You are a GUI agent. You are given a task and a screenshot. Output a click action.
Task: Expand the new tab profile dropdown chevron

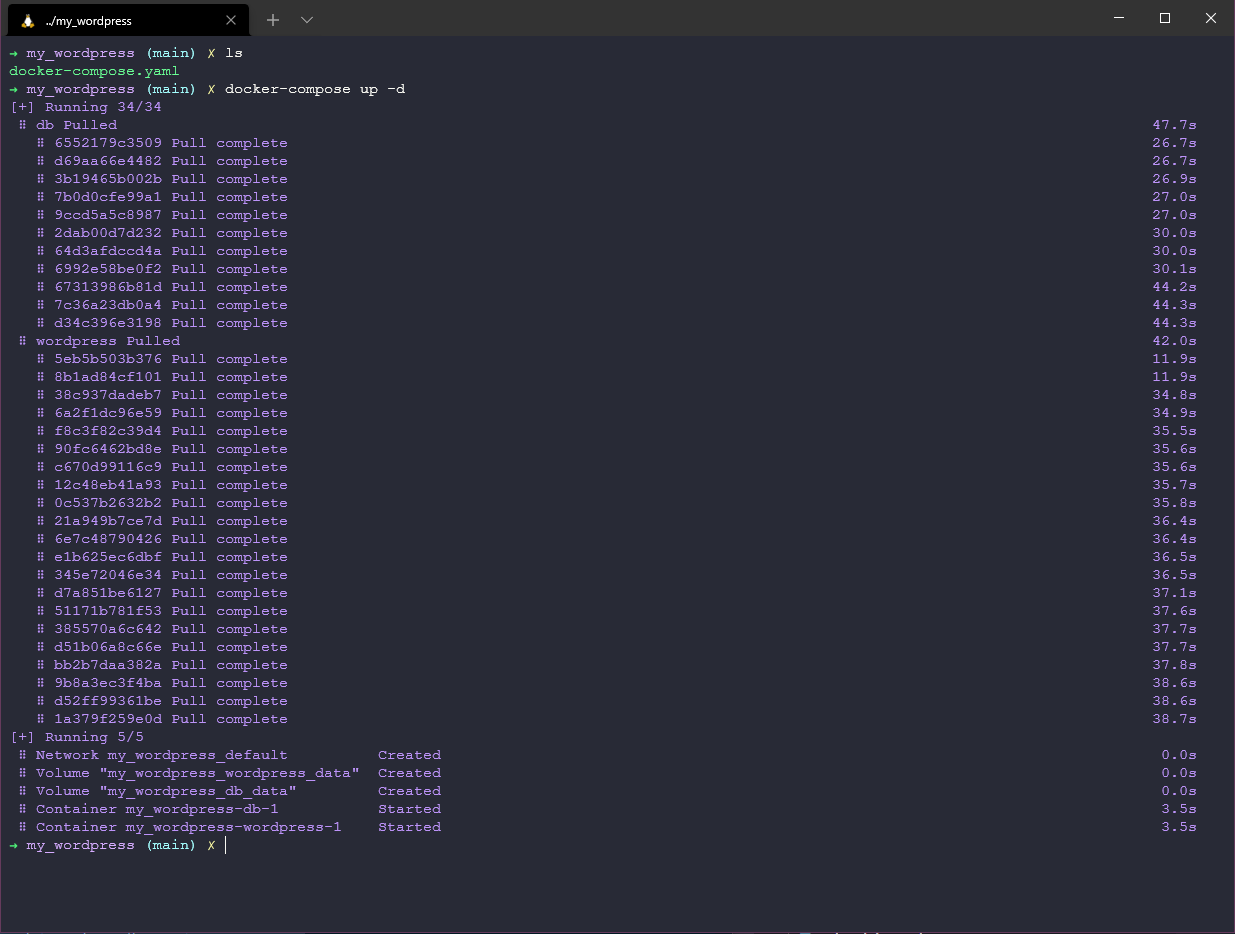(307, 20)
